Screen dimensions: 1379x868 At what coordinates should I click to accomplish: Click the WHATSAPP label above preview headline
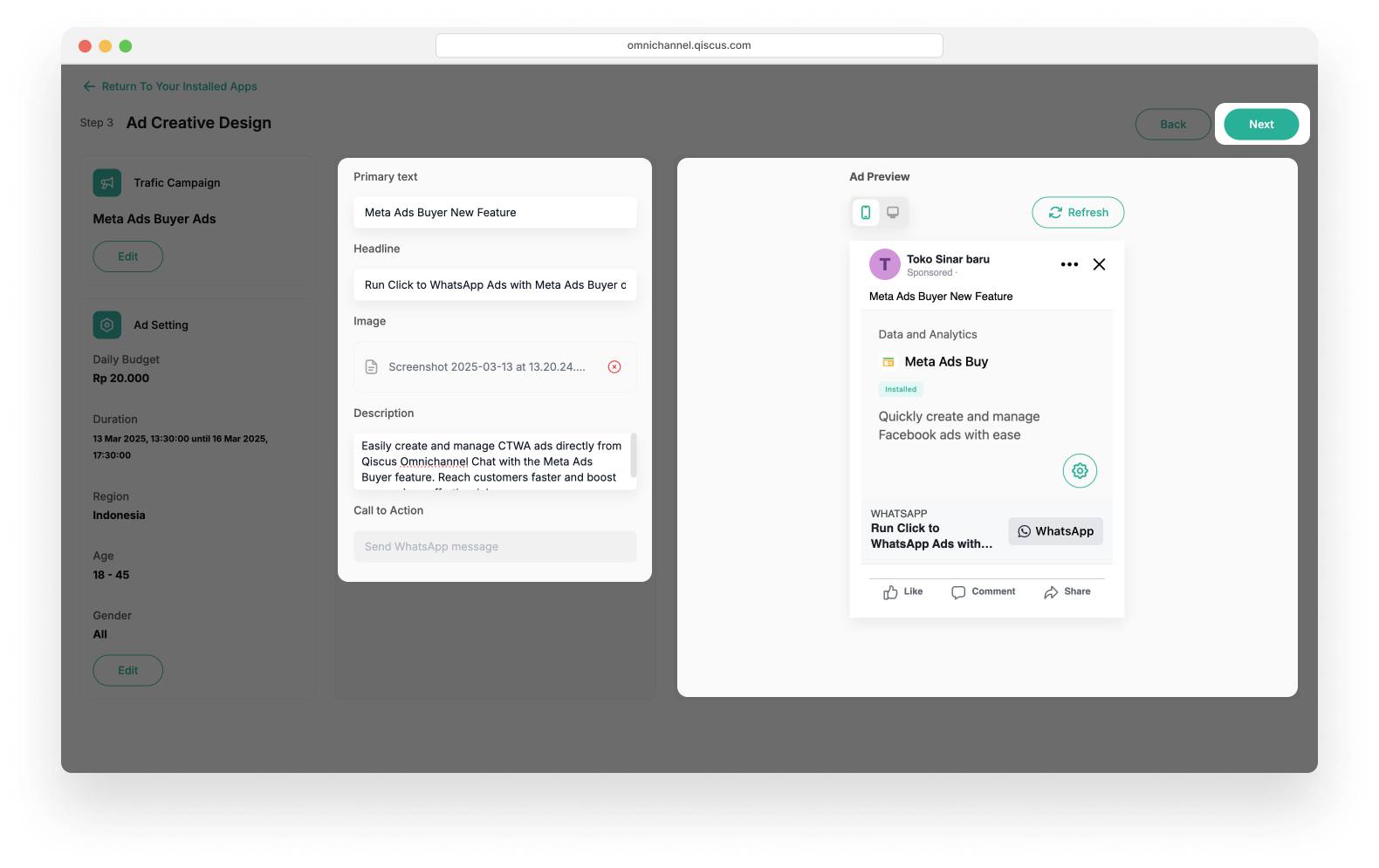[x=899, y=514]
